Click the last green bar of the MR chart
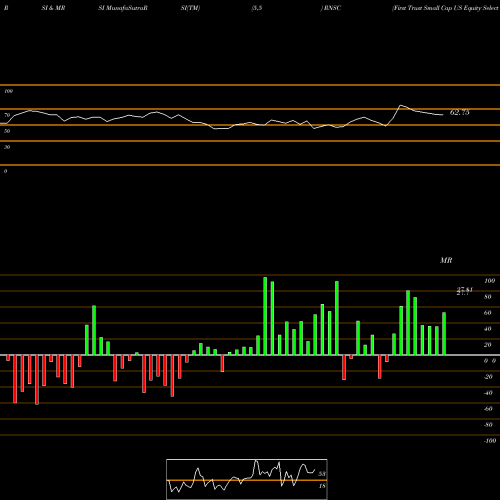 pyautogui.click(x=444, y=334)
